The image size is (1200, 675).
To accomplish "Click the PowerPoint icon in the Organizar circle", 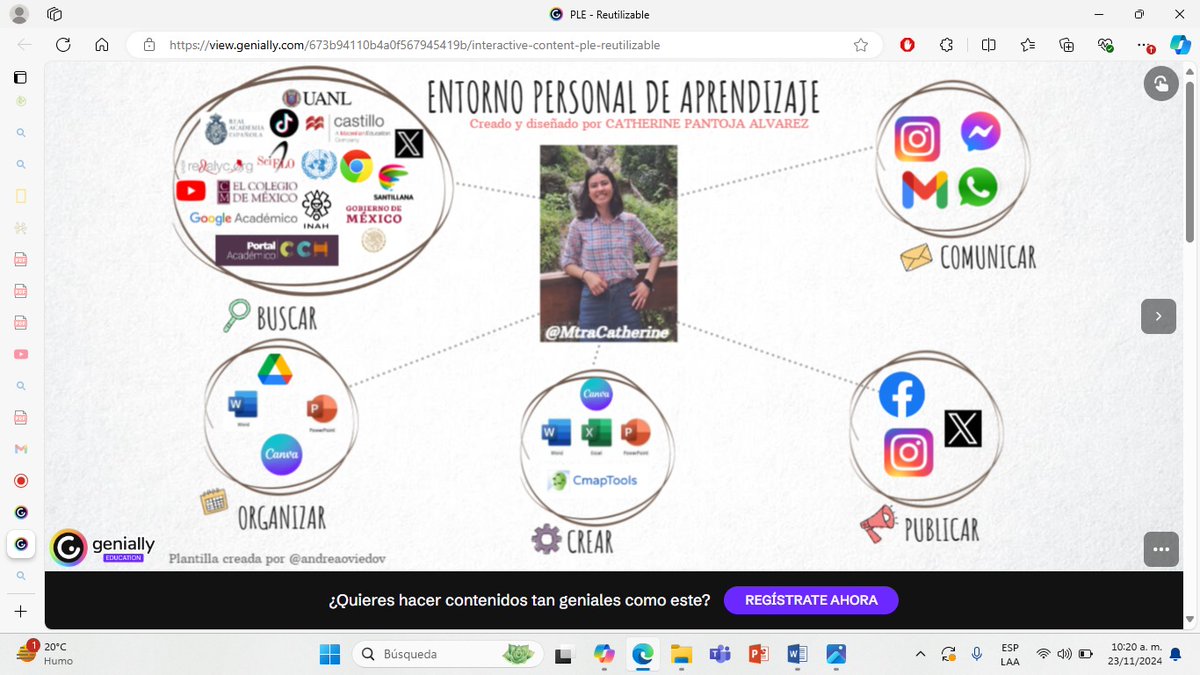I will (x=322, y=411).
